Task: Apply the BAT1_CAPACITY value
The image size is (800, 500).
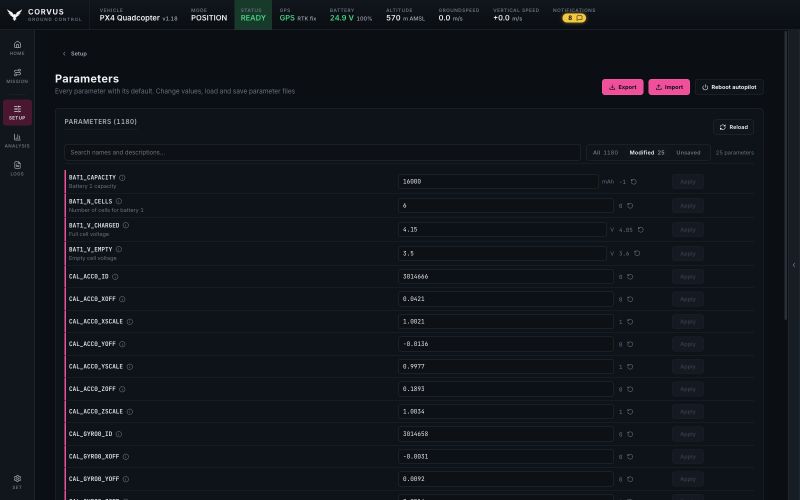Action: coord(687,182)
